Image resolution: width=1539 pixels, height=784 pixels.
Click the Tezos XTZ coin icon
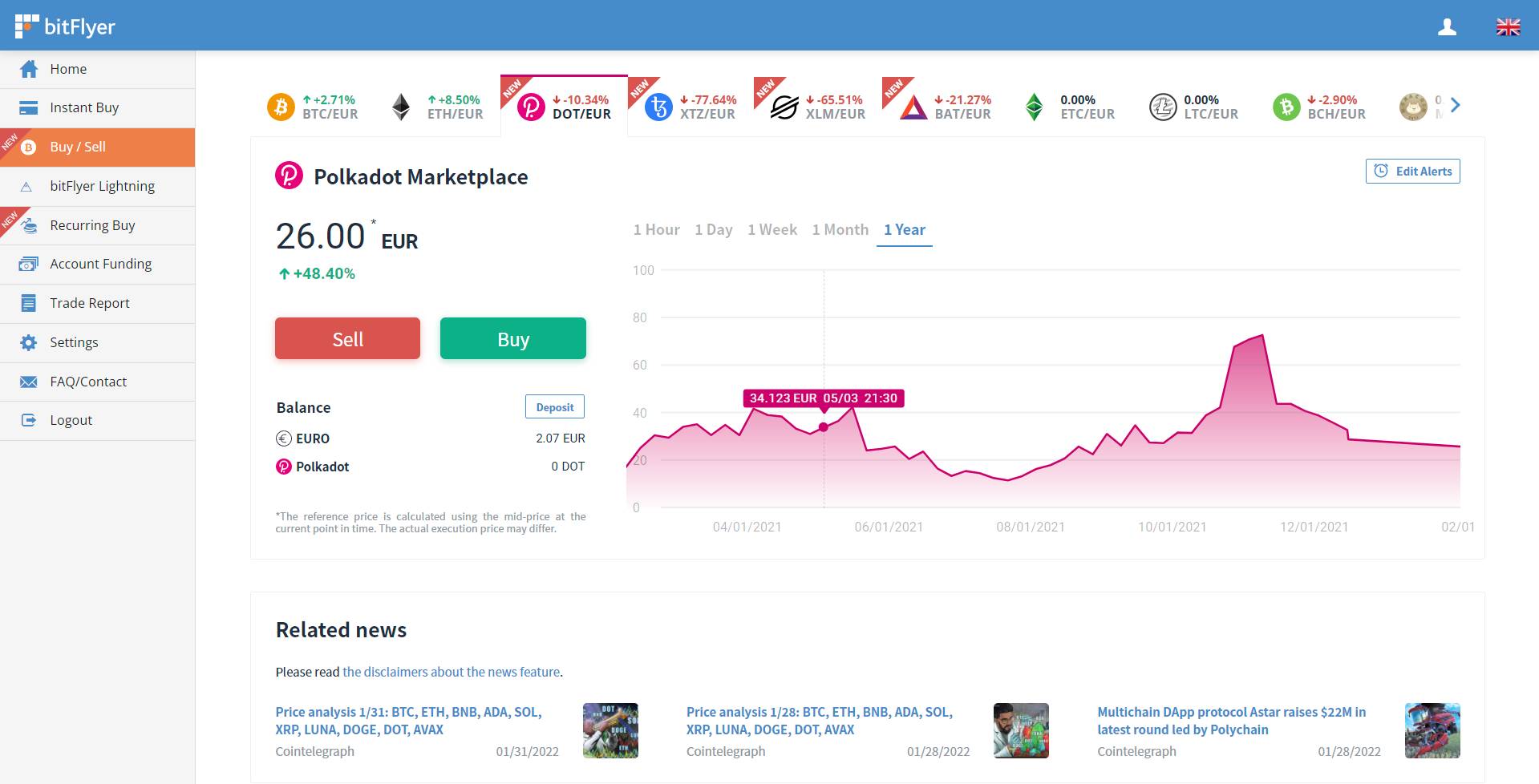pos(659,107)
